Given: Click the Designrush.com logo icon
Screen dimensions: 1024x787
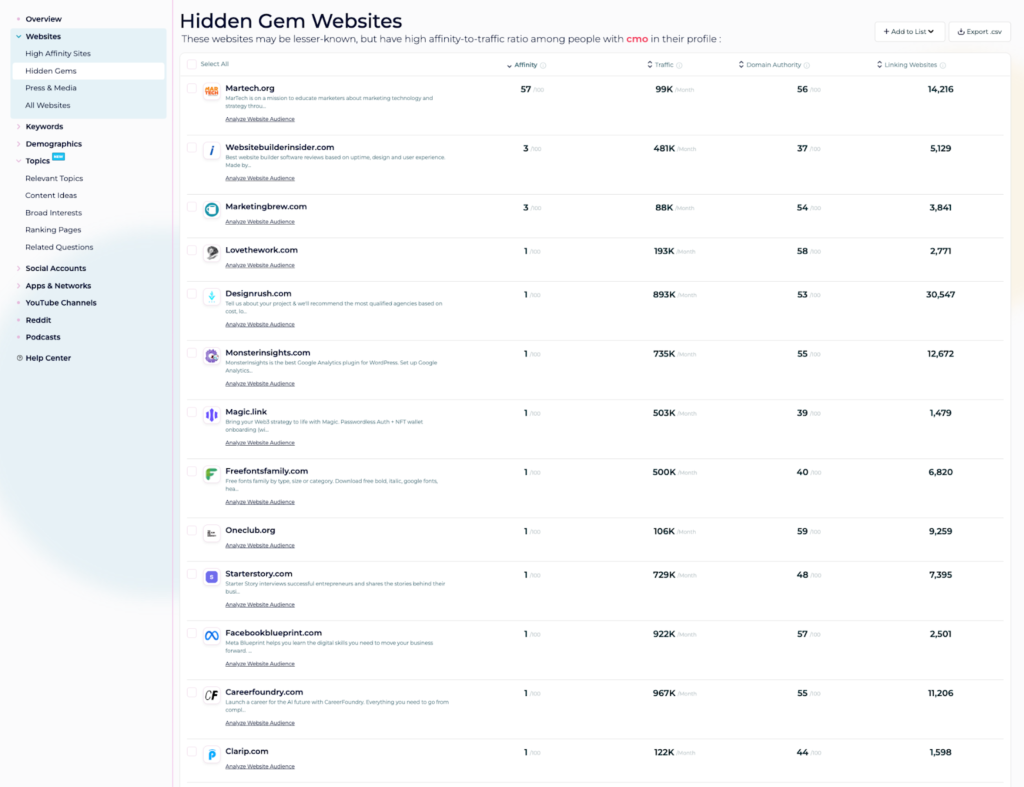Looking at the screenshot, I should coord(211,297).
